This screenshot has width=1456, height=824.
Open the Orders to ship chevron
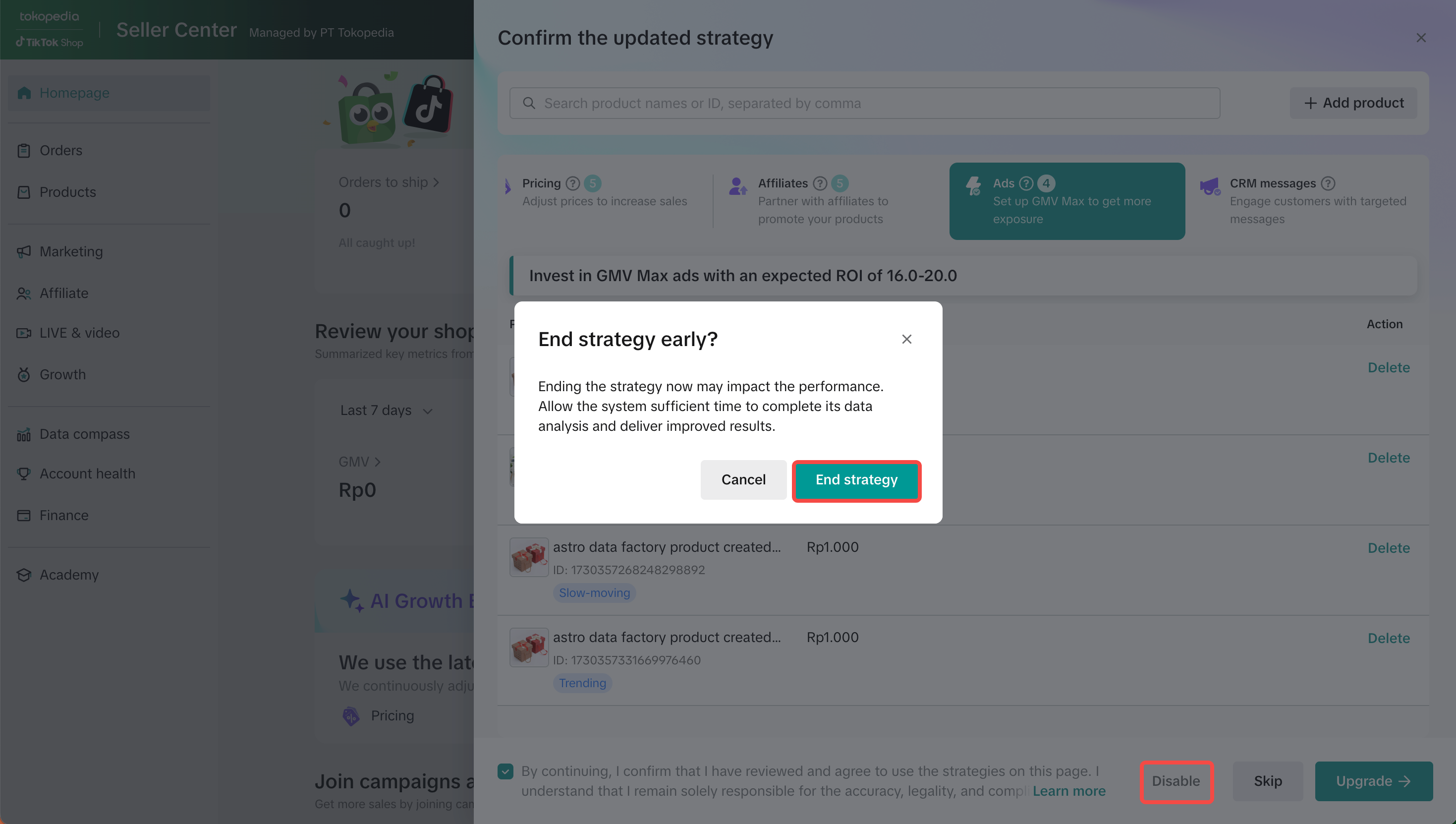(x=436, y=182)
